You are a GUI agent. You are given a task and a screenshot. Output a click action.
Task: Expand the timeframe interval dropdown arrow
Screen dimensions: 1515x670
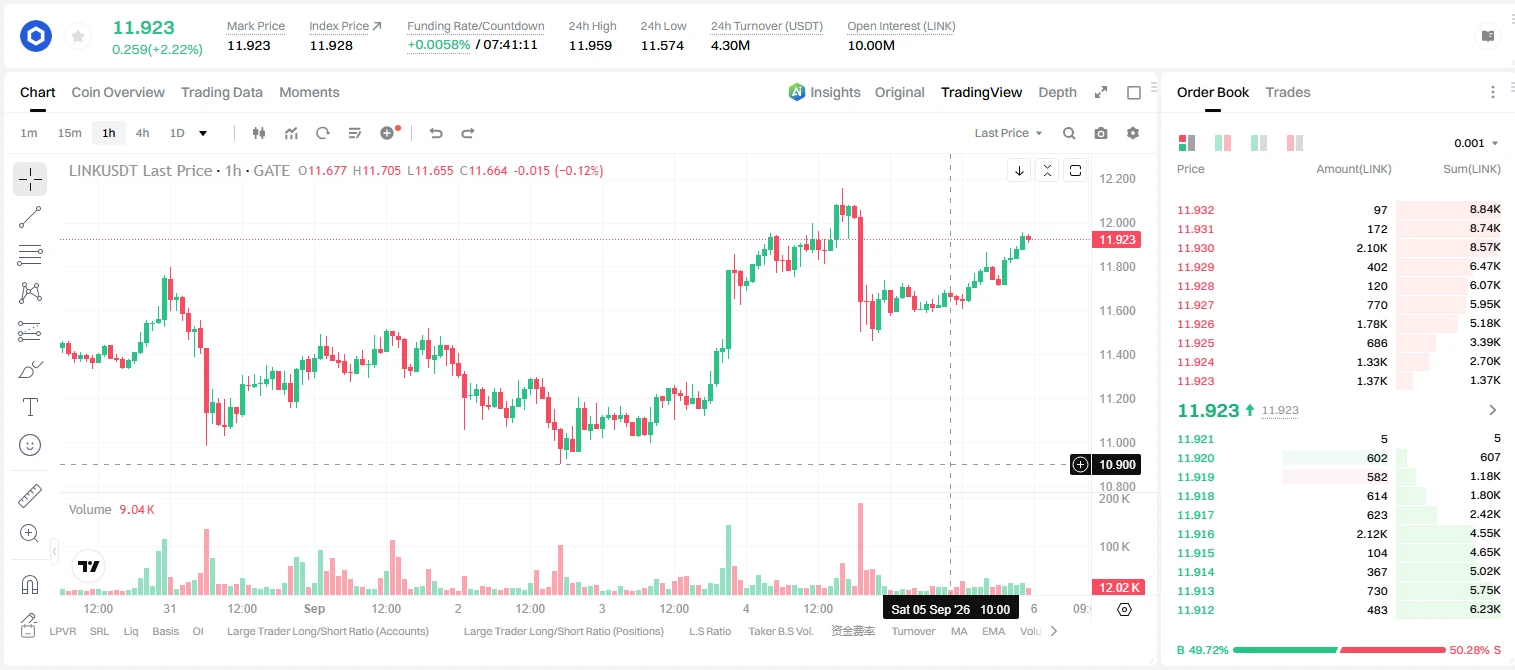point(203,133)
